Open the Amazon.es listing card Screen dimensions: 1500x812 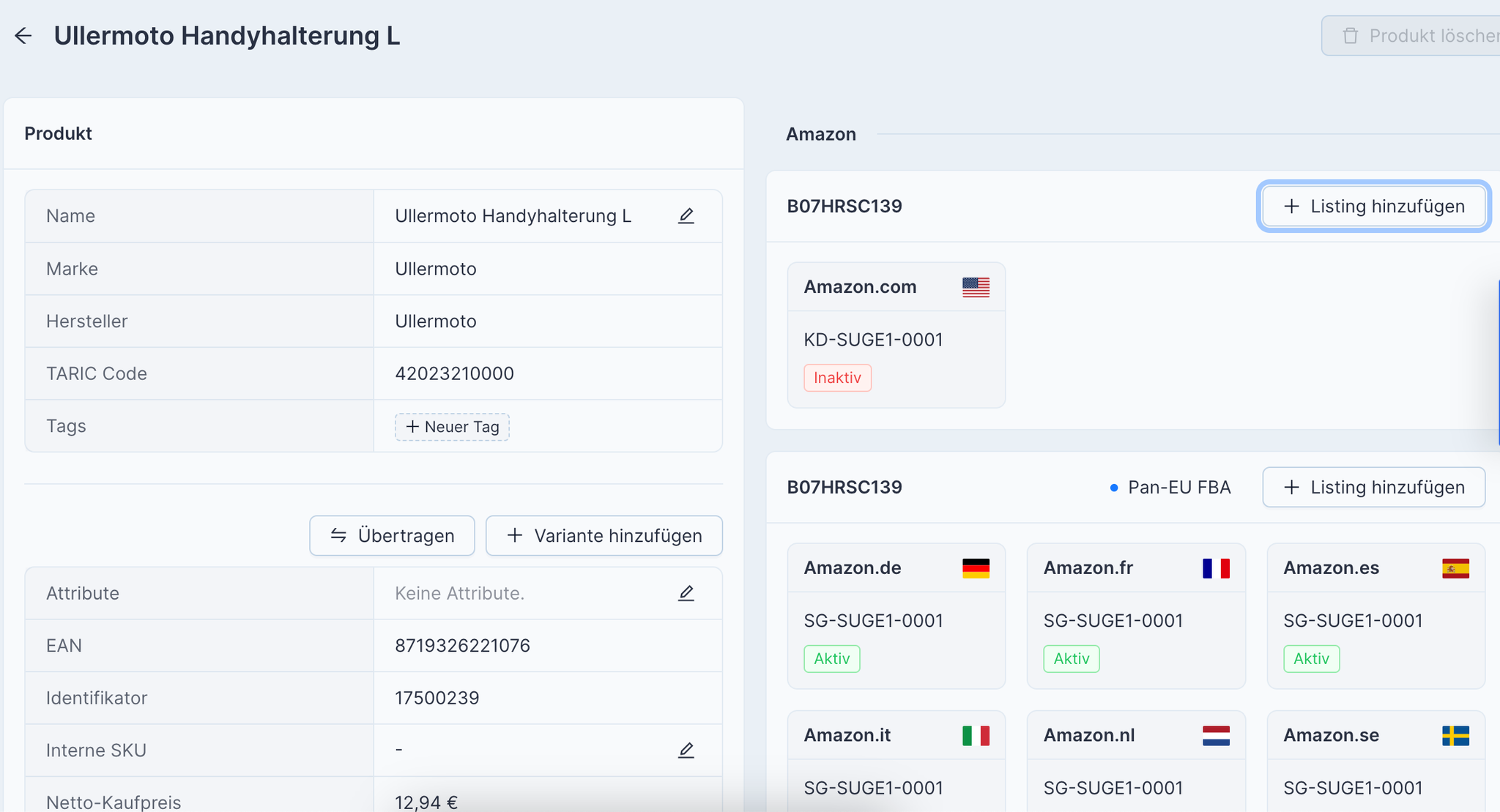click(x=1376, y=616)
